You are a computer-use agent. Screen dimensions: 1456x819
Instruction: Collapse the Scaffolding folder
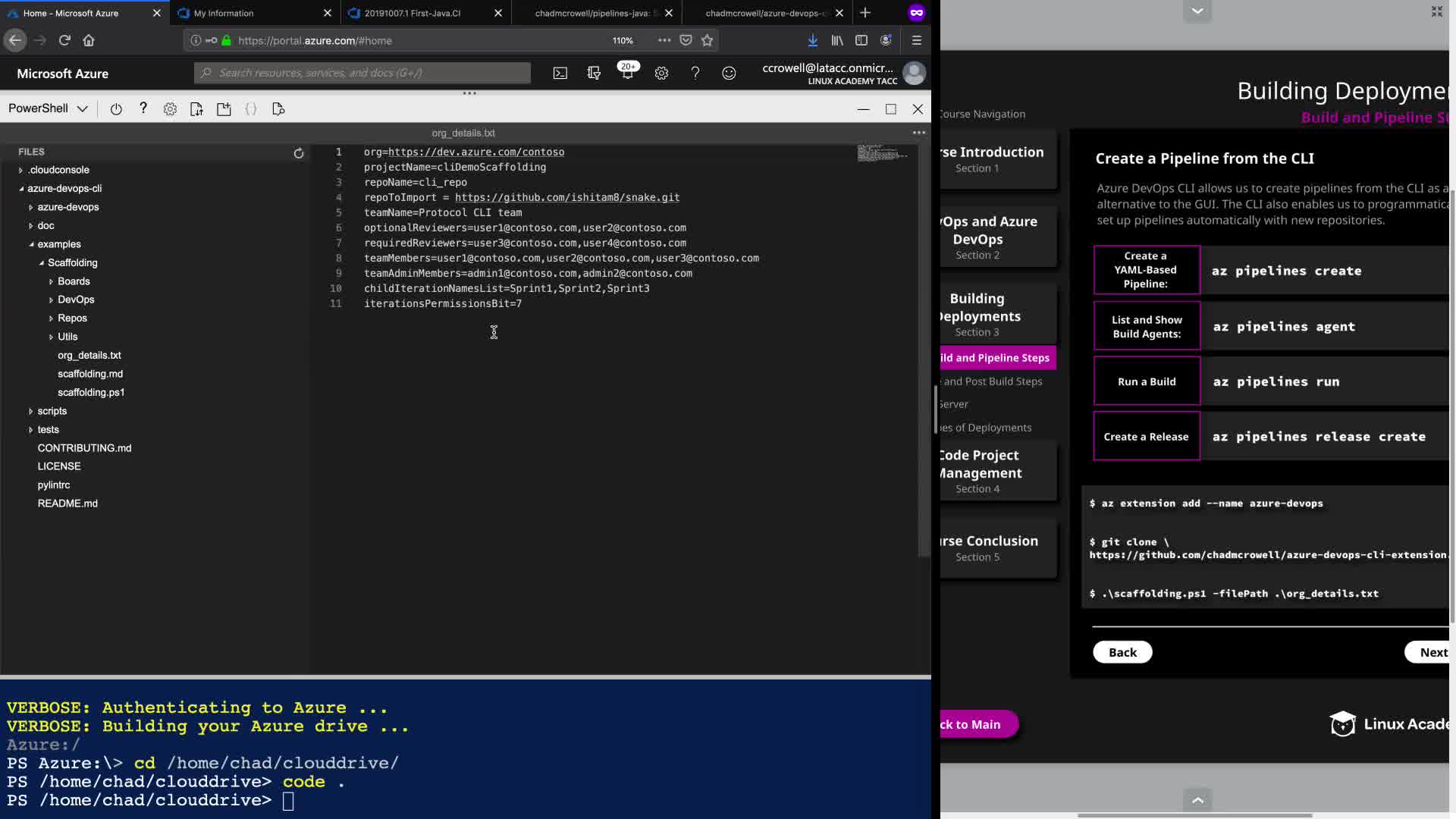(72, 263)
